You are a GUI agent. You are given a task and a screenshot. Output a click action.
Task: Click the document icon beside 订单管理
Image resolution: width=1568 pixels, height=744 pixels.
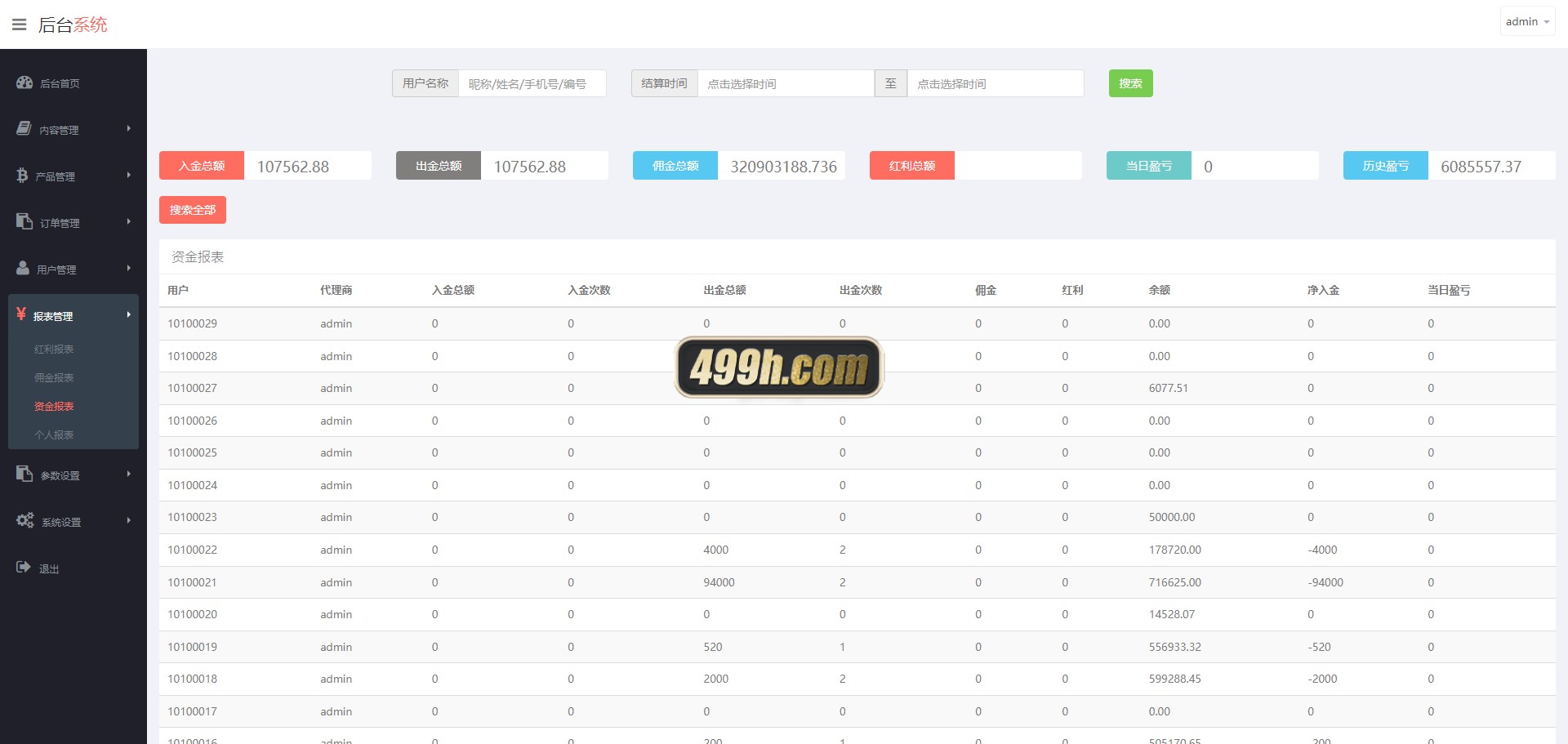coord(24,222)
